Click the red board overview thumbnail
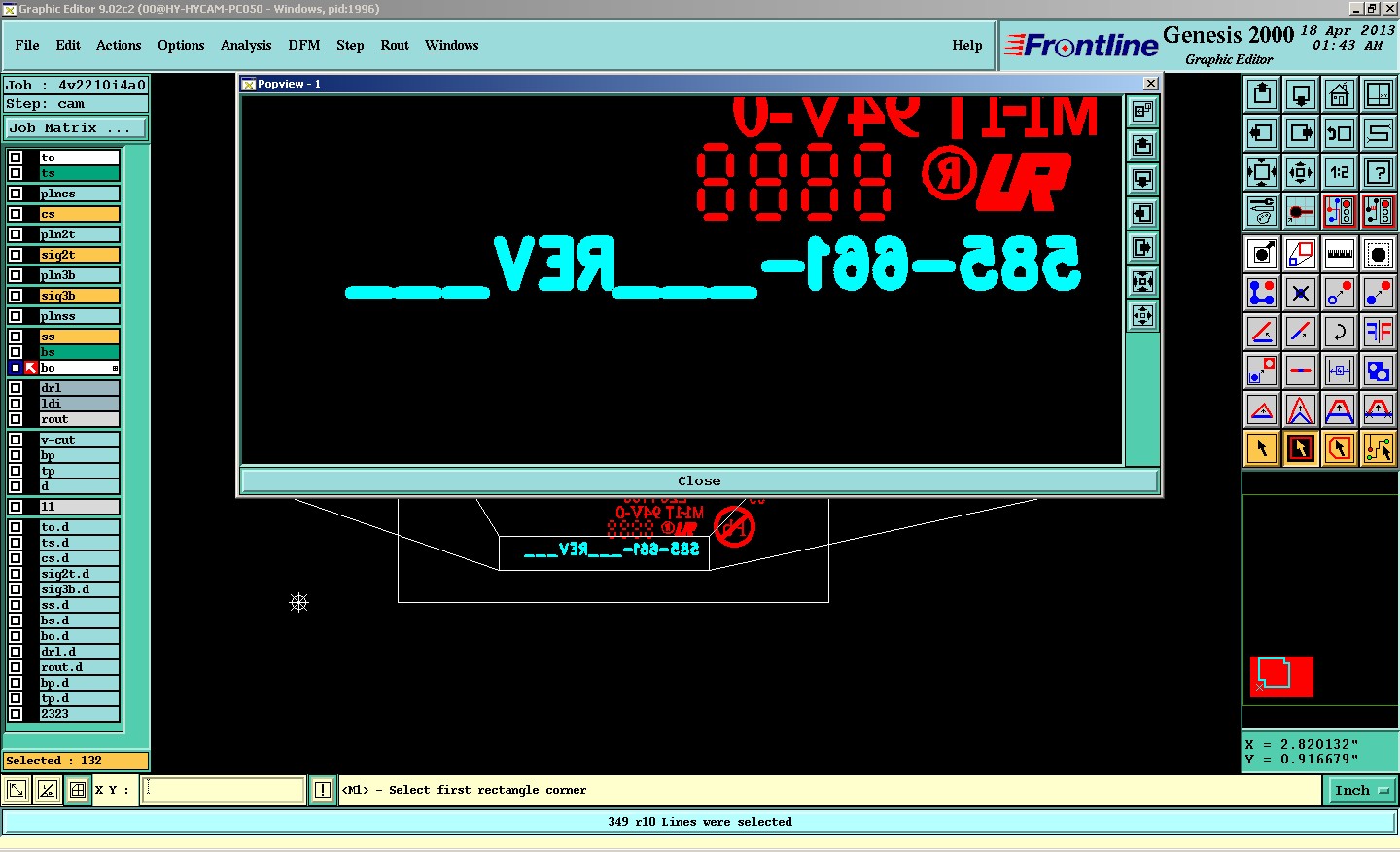 pyautogui.click(x=1281, y=677)
